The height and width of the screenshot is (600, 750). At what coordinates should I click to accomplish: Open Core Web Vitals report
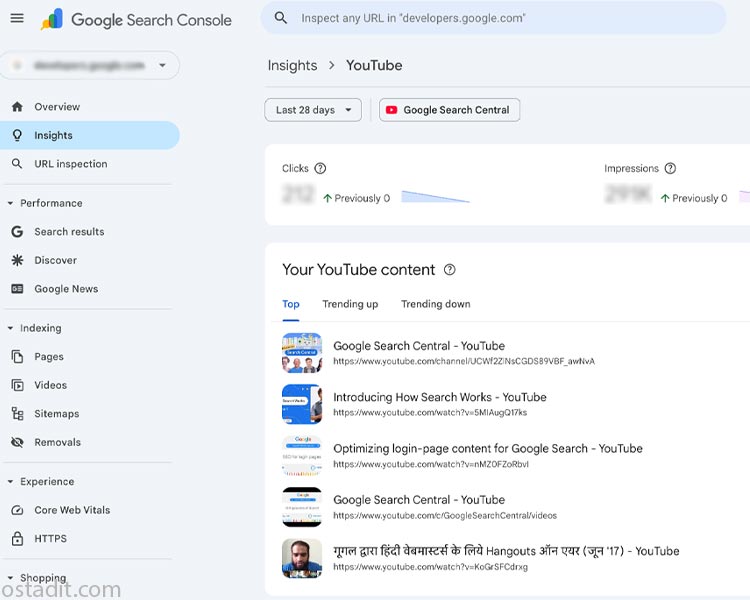pos(89,510)
